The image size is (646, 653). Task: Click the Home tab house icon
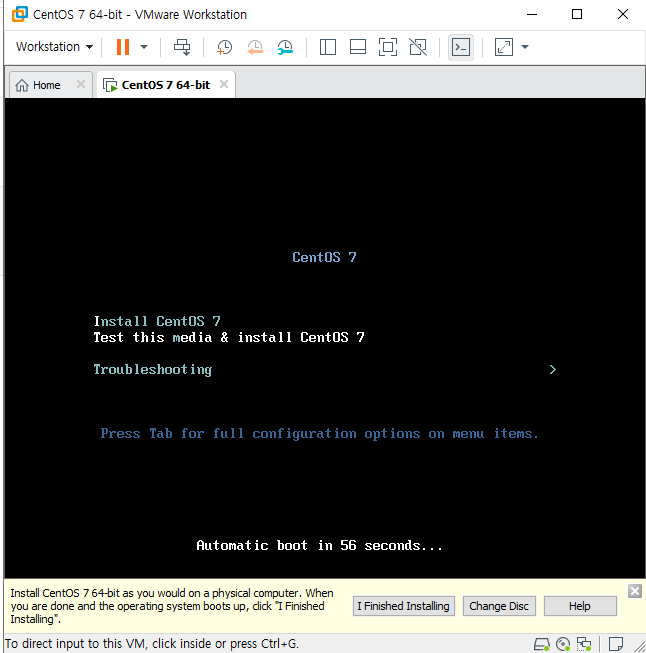(22, 85)
